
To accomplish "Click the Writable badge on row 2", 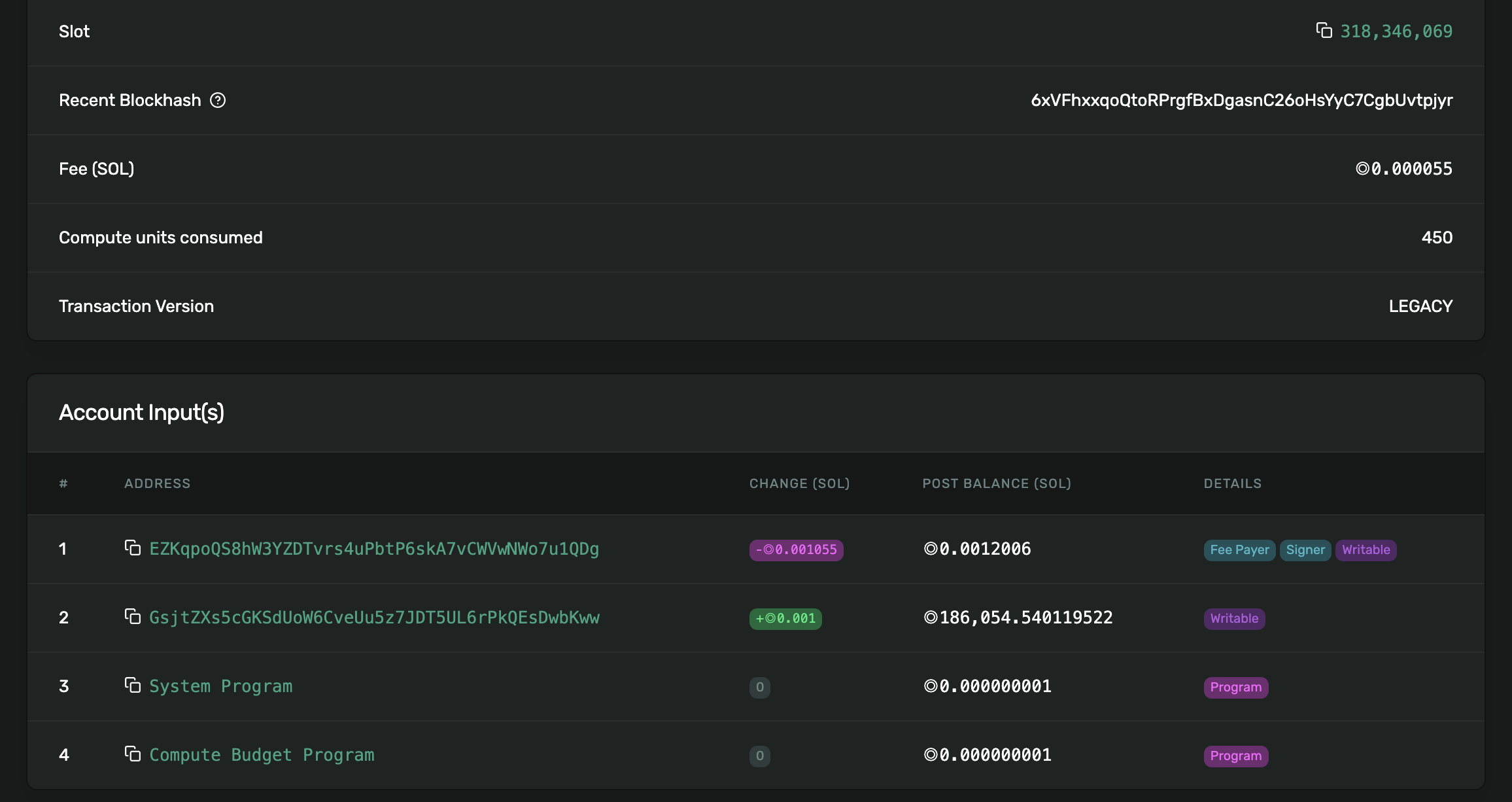I will coord(1234,619).
